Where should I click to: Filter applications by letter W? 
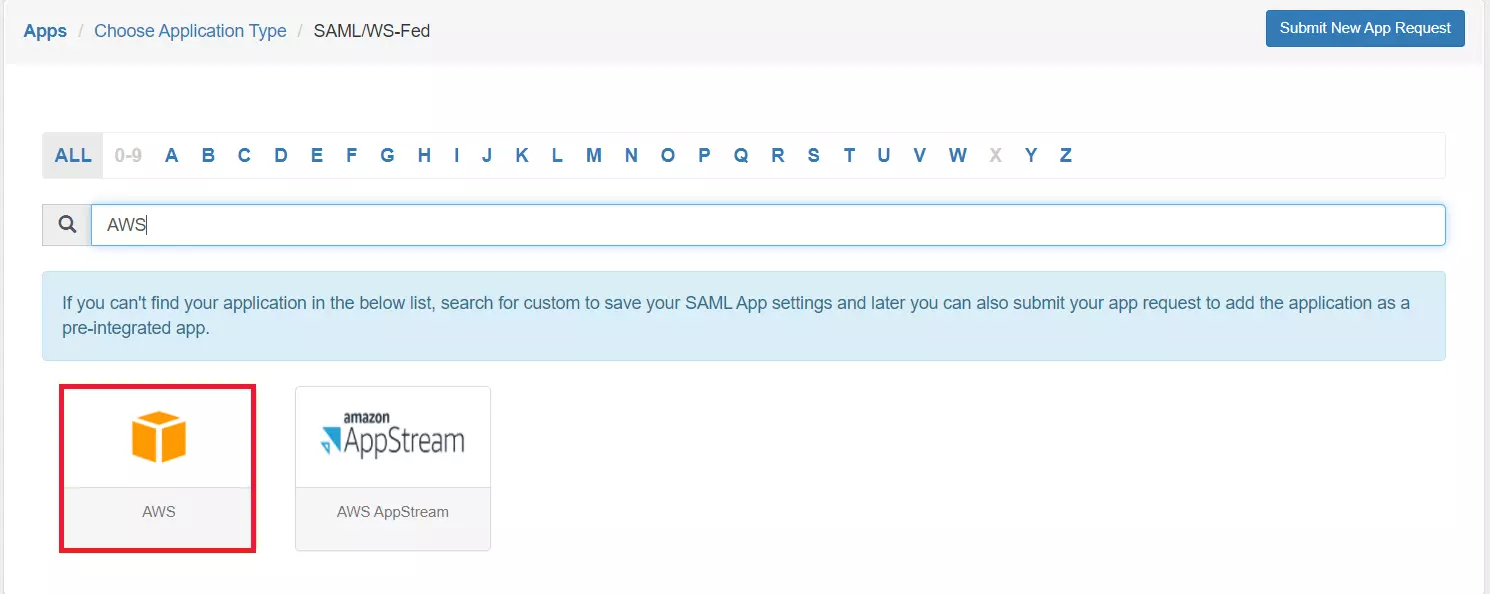coord(957,155)
